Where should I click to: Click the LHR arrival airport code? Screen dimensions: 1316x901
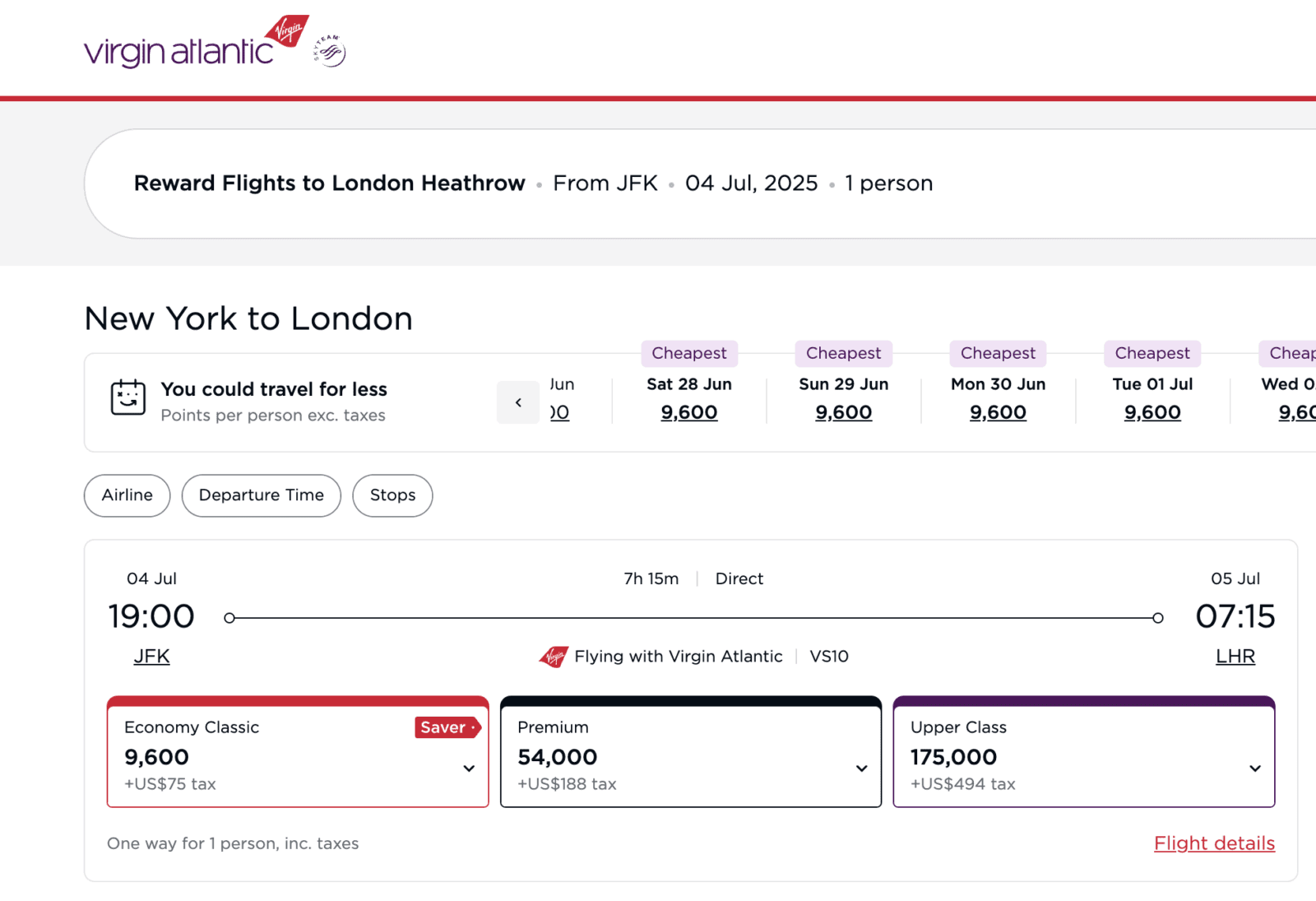(1235, 656)
